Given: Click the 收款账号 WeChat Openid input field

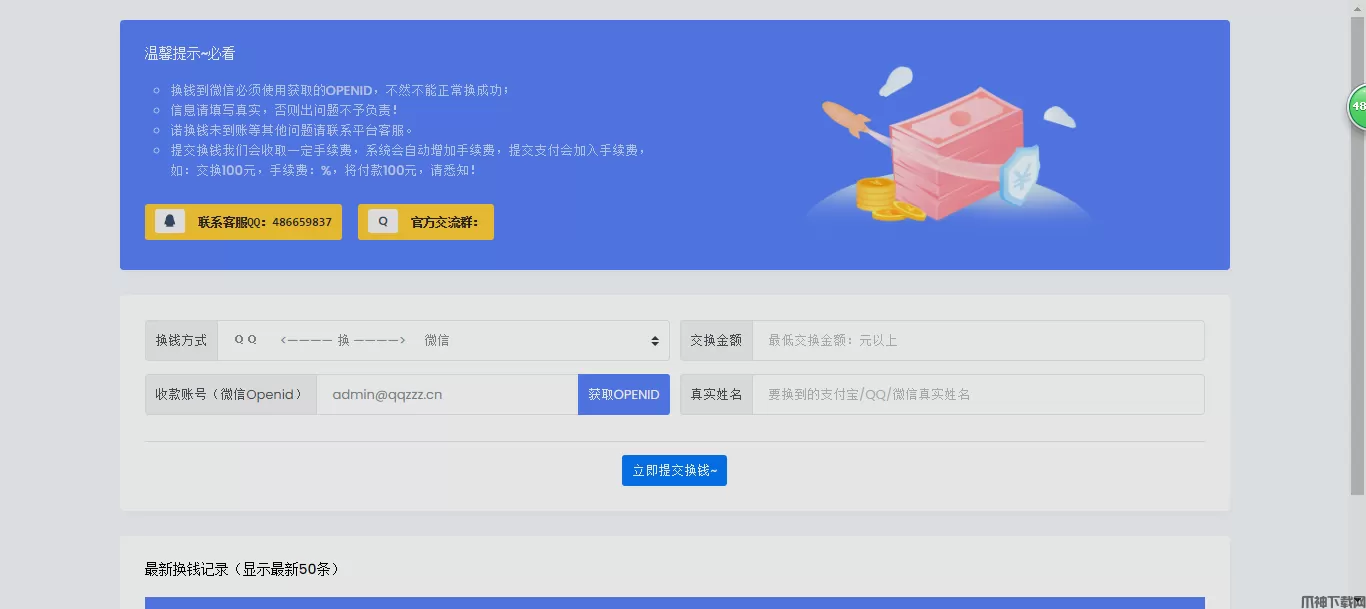Looking at the screenshot, I should pyautogui.click(x=447, y=394).
